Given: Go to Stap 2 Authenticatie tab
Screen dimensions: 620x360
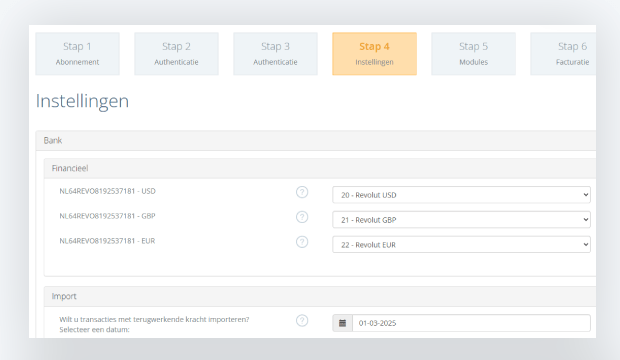Looking at the screenshot, I should tap(176, 54).
